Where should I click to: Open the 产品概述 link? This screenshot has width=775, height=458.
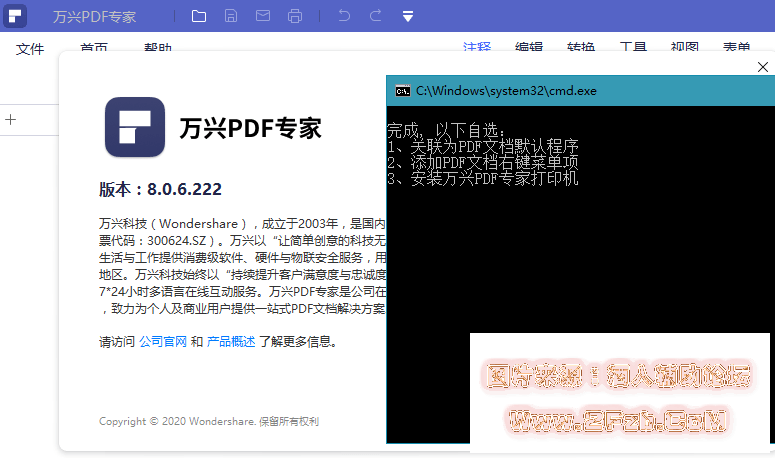(x=231, y=341)
